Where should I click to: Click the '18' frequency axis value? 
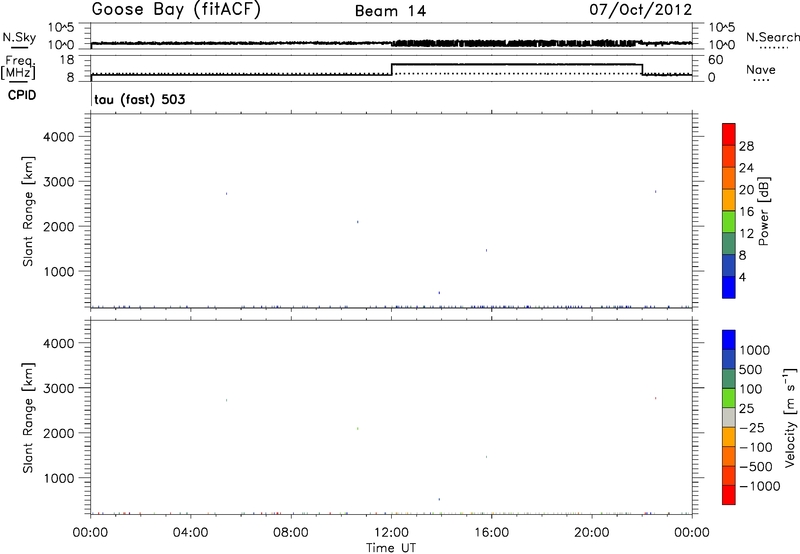(x=67, y=60)
